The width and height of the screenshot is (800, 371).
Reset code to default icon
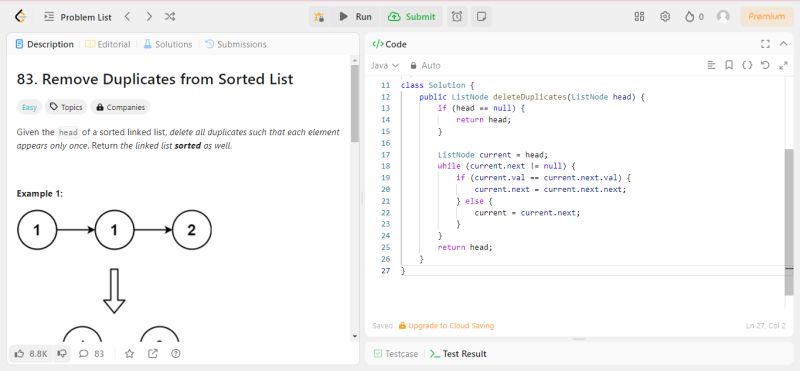[765, 65]
